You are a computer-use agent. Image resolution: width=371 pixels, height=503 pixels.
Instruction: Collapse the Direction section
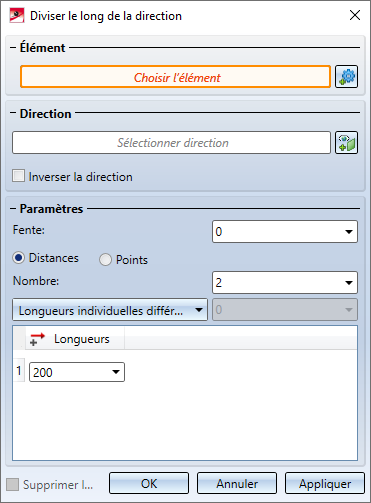[x=13, y=113]
